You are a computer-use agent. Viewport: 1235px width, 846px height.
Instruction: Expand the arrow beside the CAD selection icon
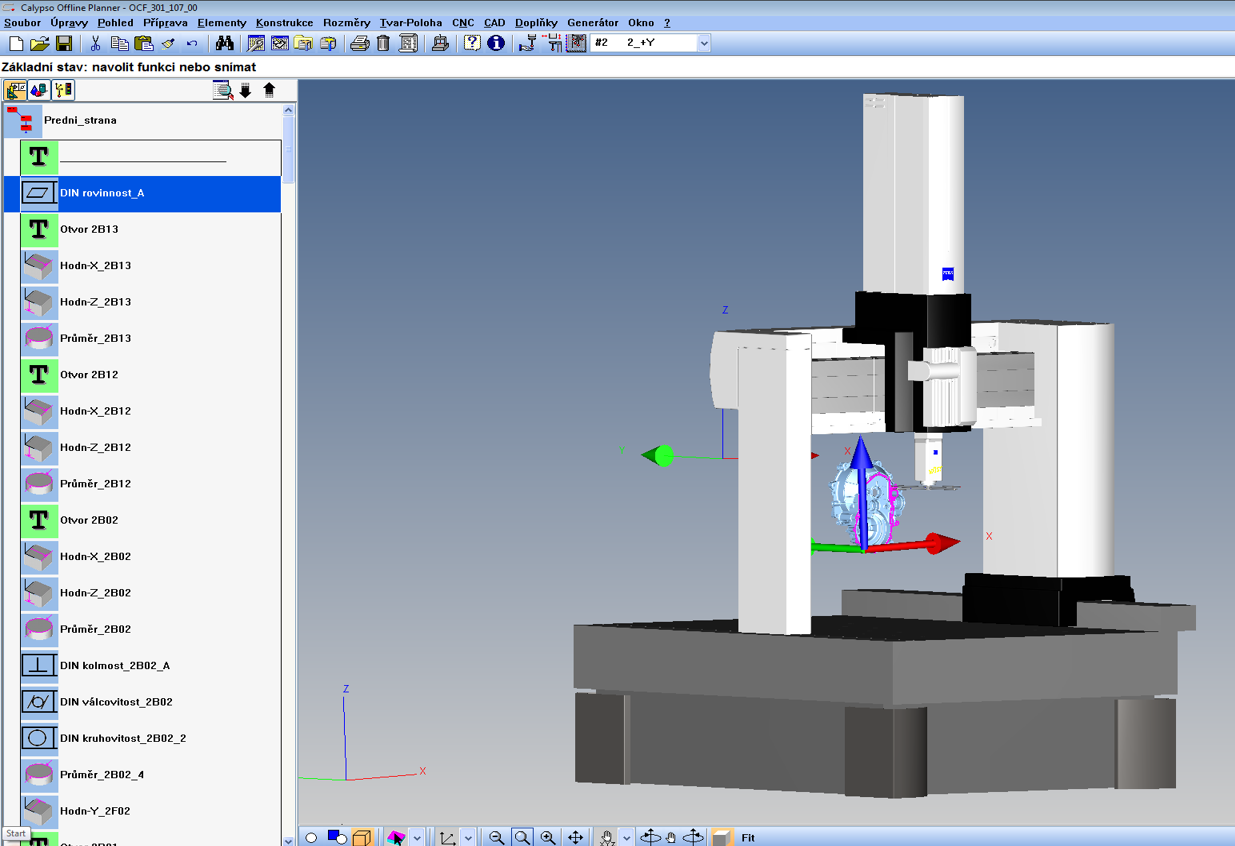417,837
